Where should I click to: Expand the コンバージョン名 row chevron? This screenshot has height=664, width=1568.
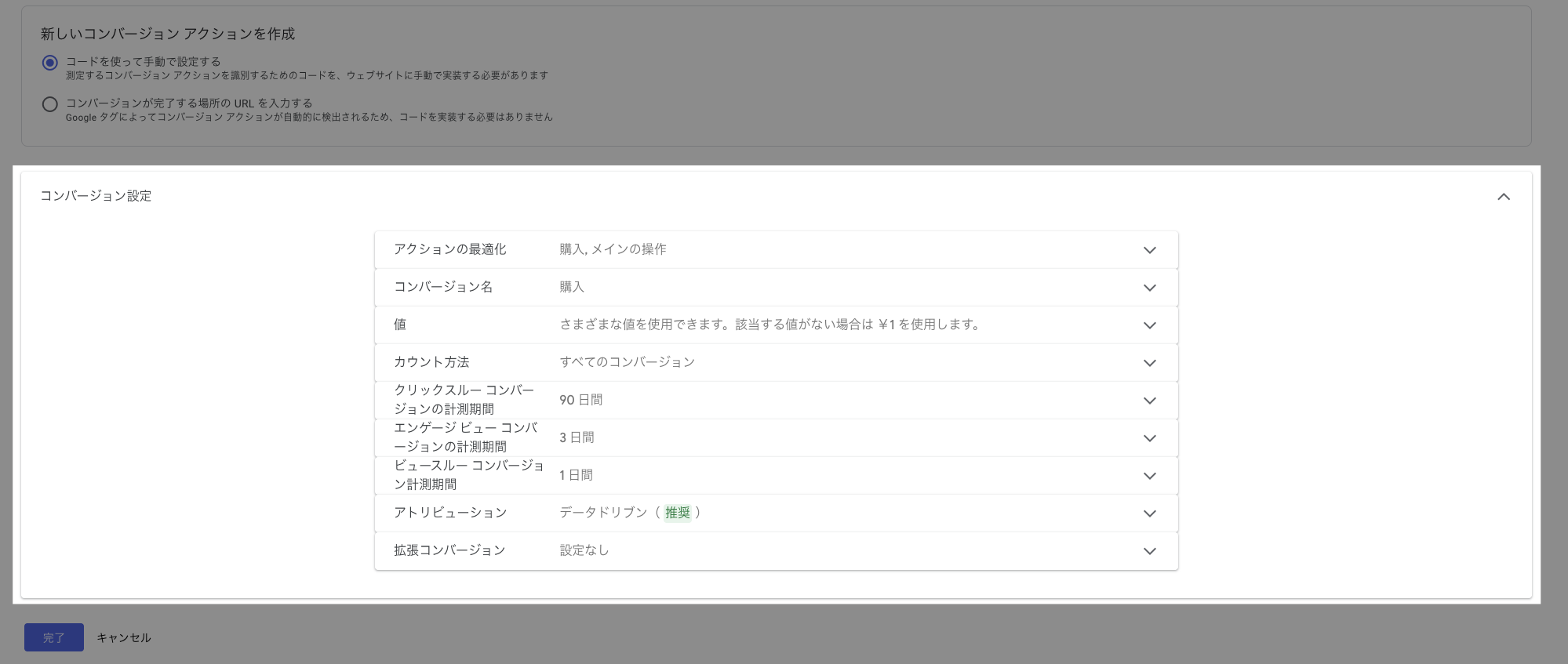(1149, 288)
